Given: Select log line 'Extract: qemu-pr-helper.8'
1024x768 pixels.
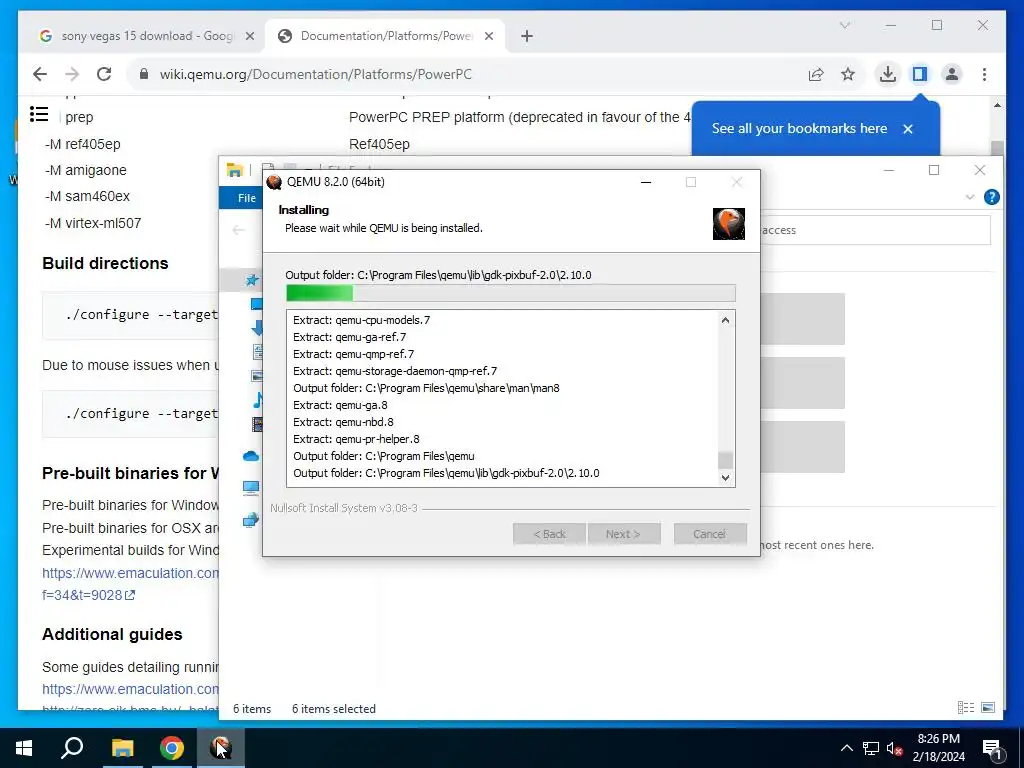Looking at the screenshot, I should [x=357, y=439].
